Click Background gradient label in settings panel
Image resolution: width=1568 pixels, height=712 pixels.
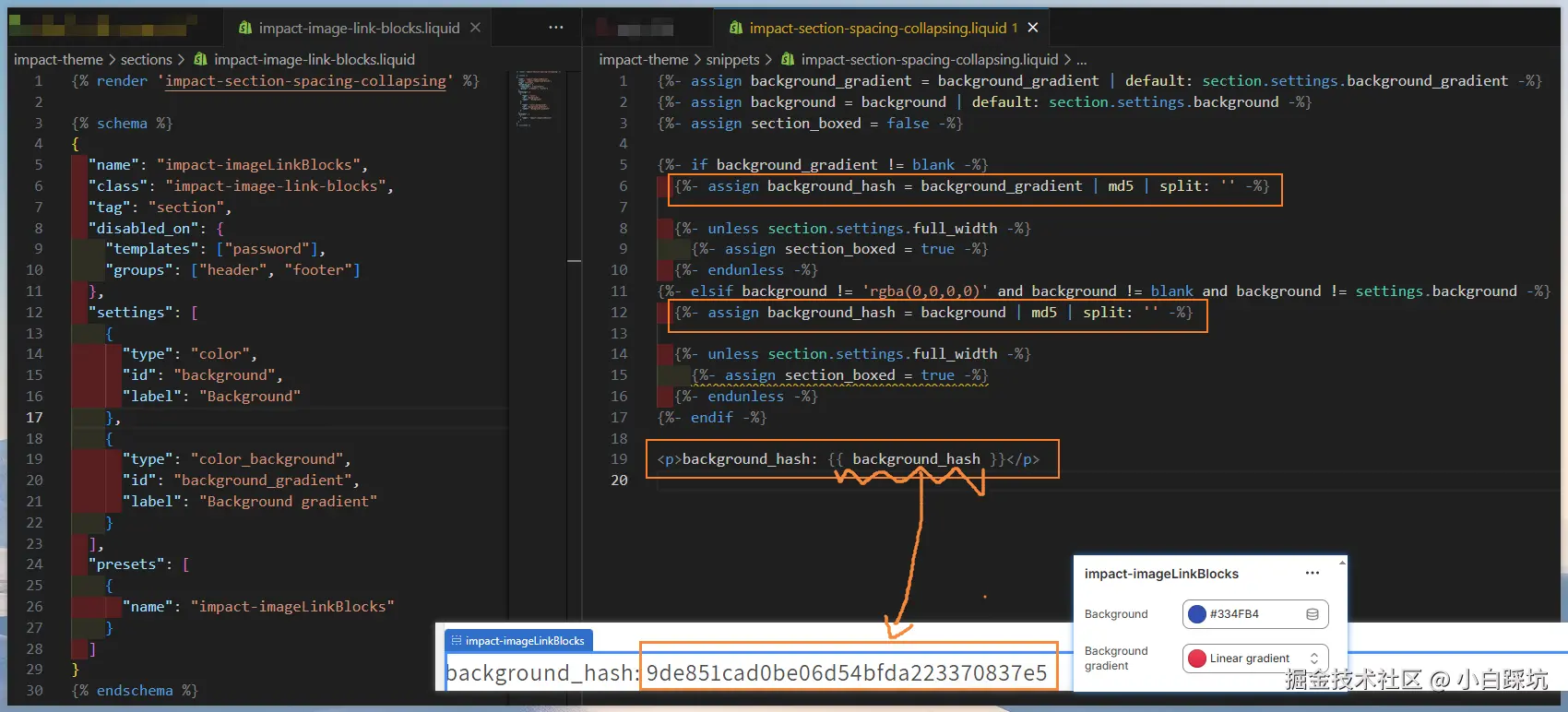[x=1116, y=659]
